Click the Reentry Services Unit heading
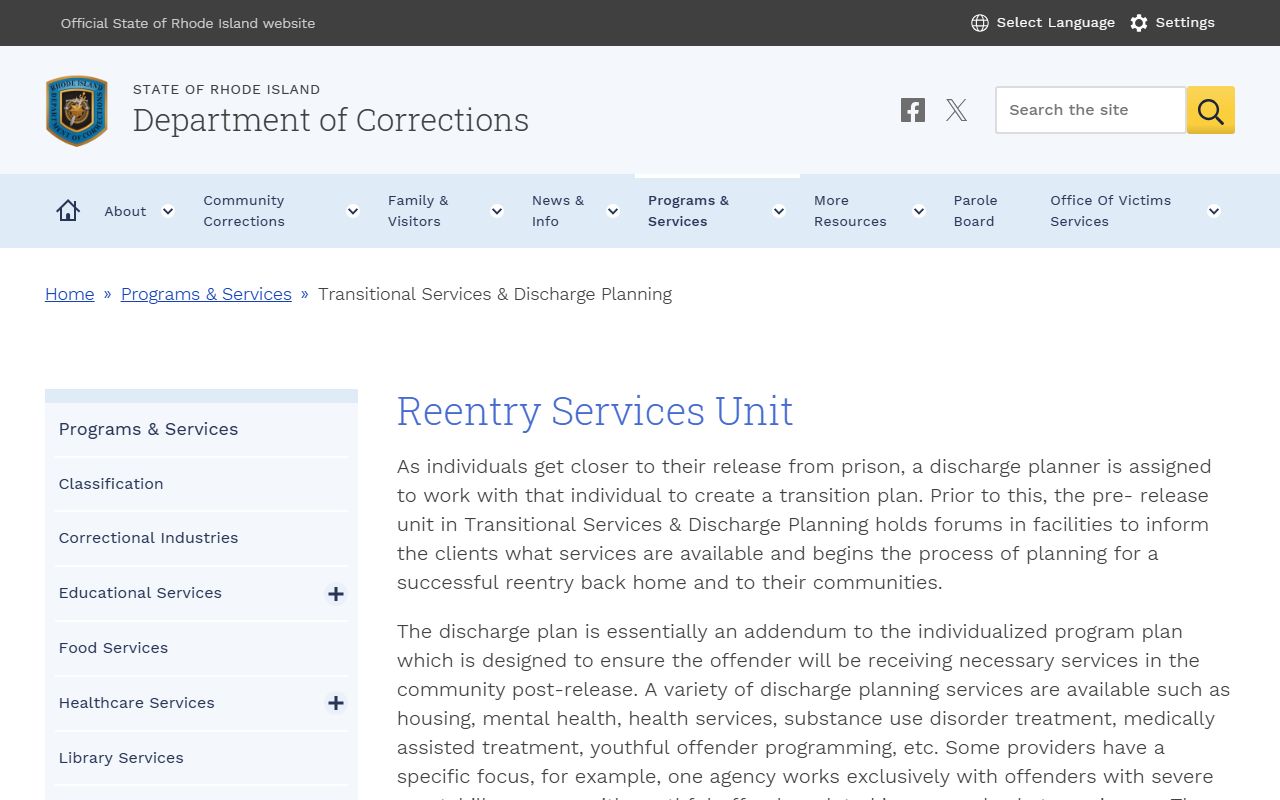The width and height of the screenshot is (1280, 800). click(x=595, y=411)
